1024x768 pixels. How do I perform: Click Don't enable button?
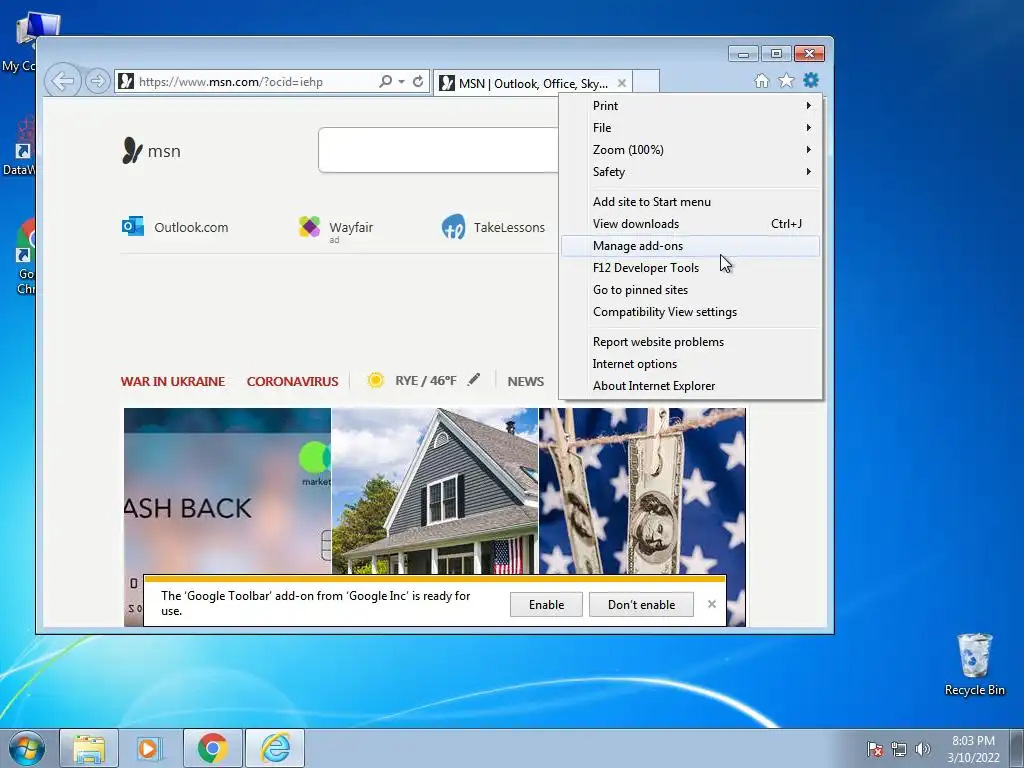click(x=641, y=605)
